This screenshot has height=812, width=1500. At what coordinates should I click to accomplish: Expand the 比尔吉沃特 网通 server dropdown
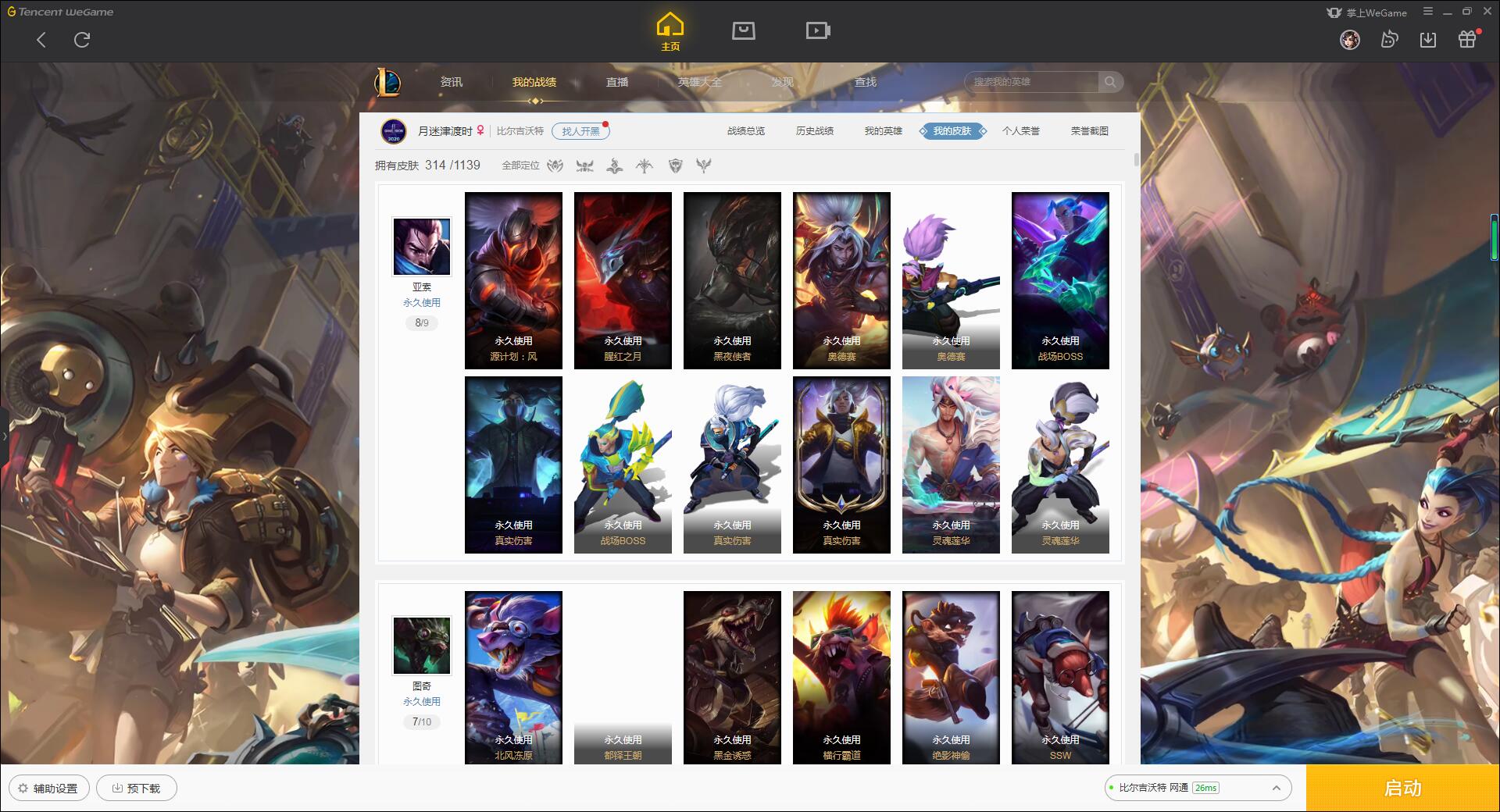1197,788
